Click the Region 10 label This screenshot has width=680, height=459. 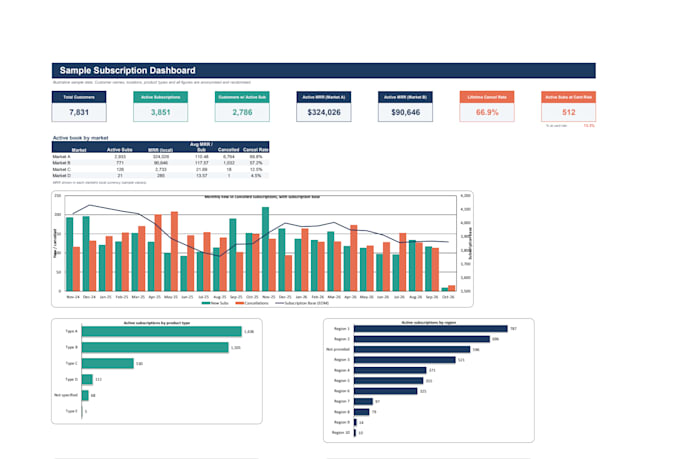pyautogui.click(x=341, y=433)
